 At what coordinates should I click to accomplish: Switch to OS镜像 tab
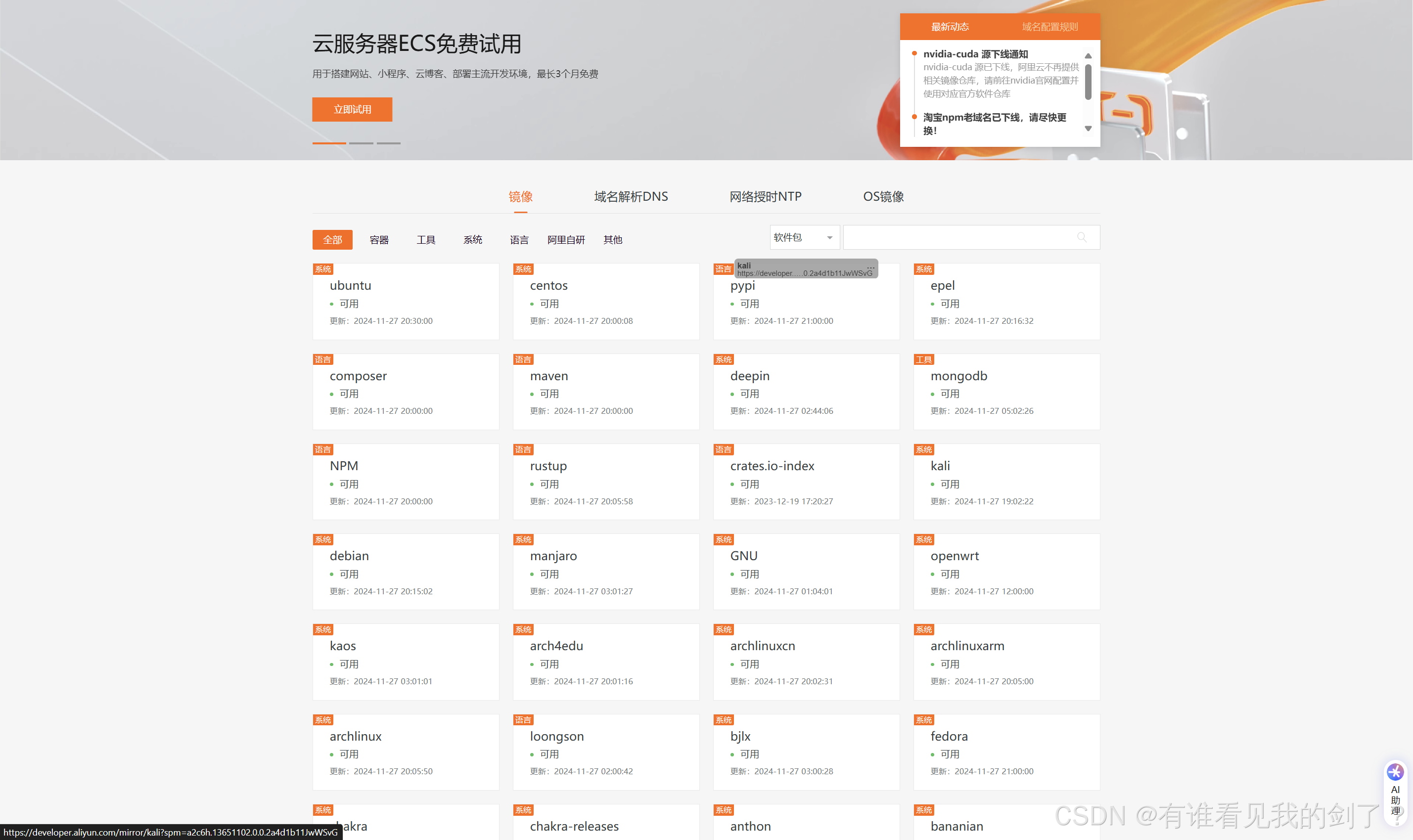[x=883, y=196]
